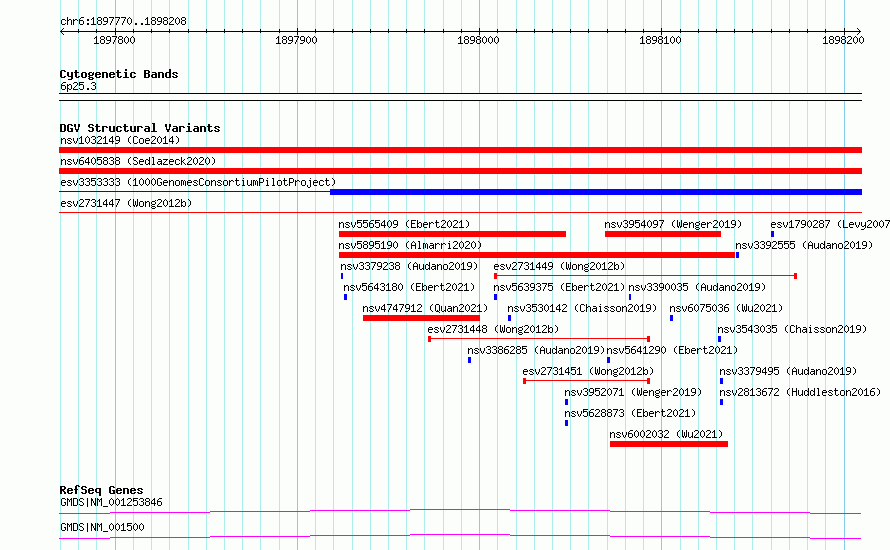Click the nsv1032149 (Coe2014) red variant bar
Viewport: 890px width, 550px height.
pos(460,150)
